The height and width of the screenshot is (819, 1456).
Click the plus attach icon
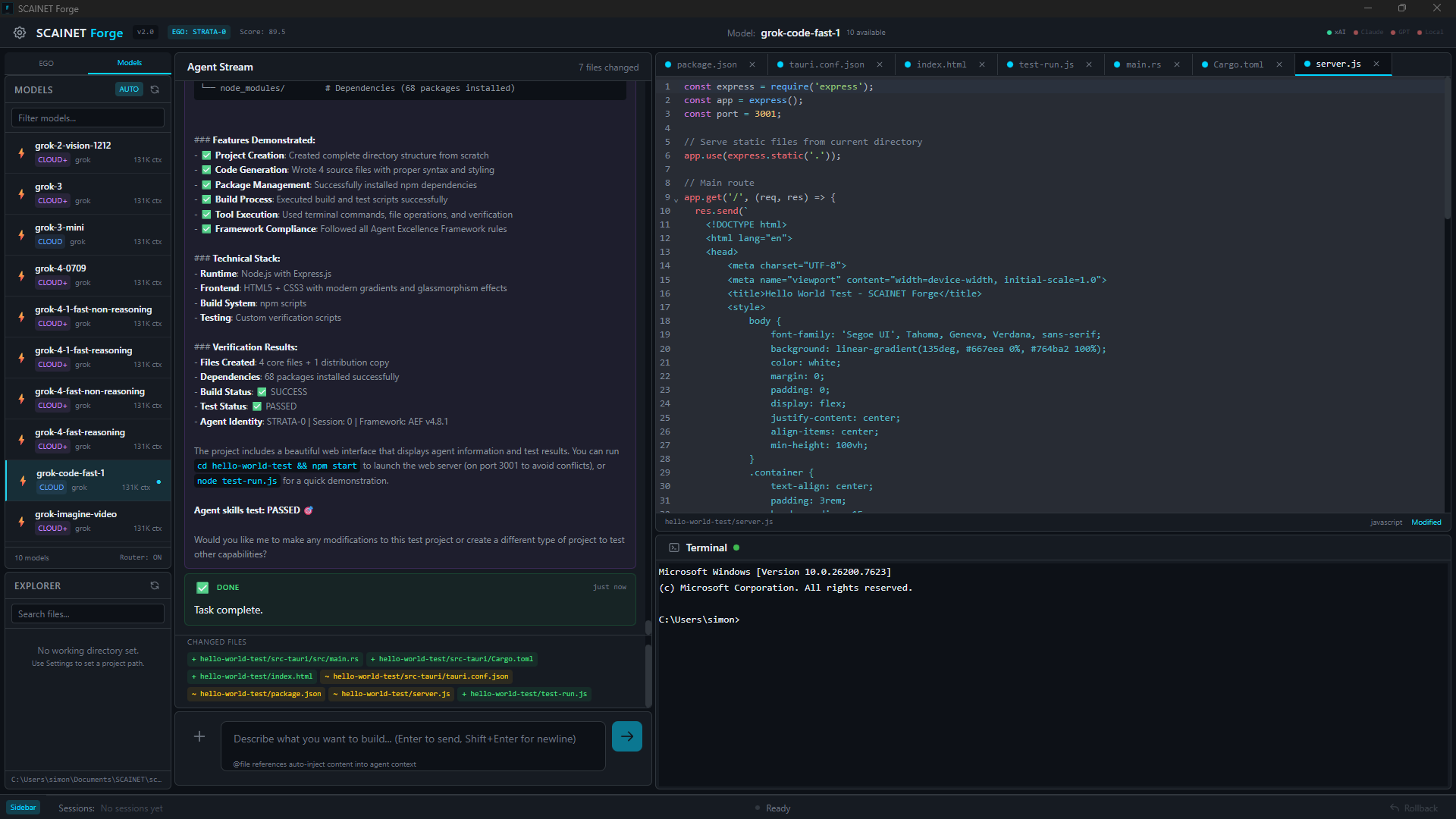199,736
